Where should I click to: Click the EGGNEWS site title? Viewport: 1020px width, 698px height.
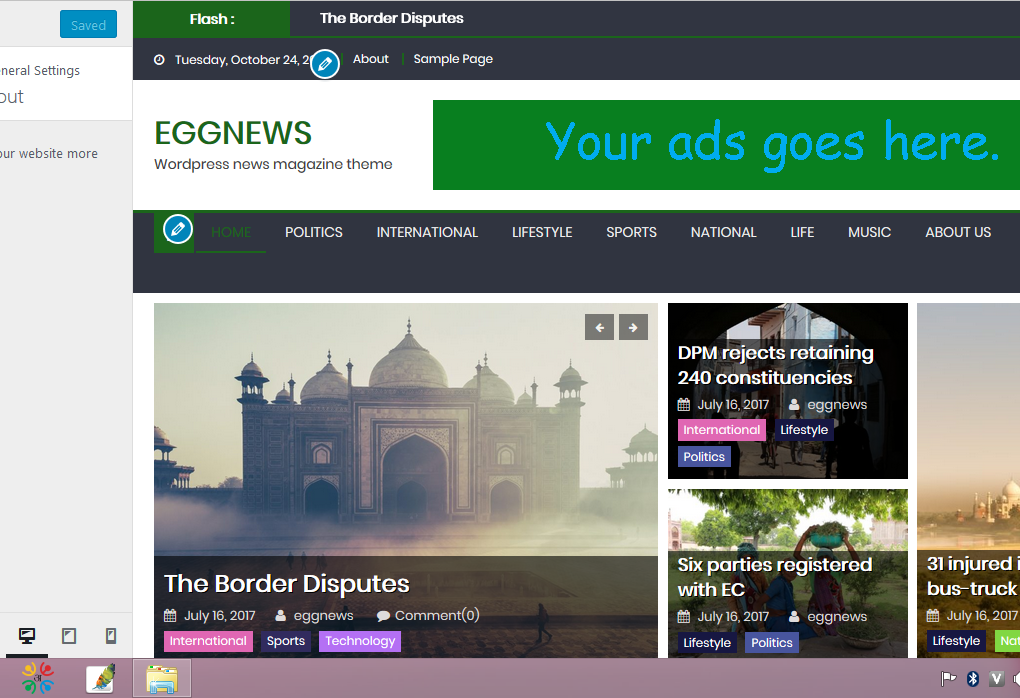click(x=233, y=133)
